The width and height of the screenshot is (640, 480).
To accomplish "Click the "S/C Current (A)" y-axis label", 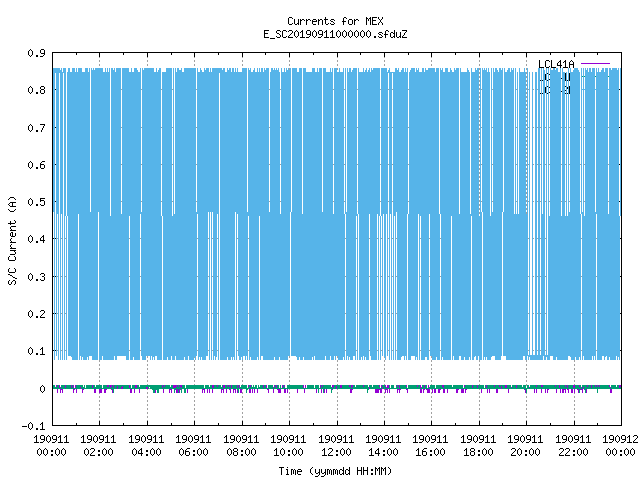I will pyautogui.click(x=12, y=241).
